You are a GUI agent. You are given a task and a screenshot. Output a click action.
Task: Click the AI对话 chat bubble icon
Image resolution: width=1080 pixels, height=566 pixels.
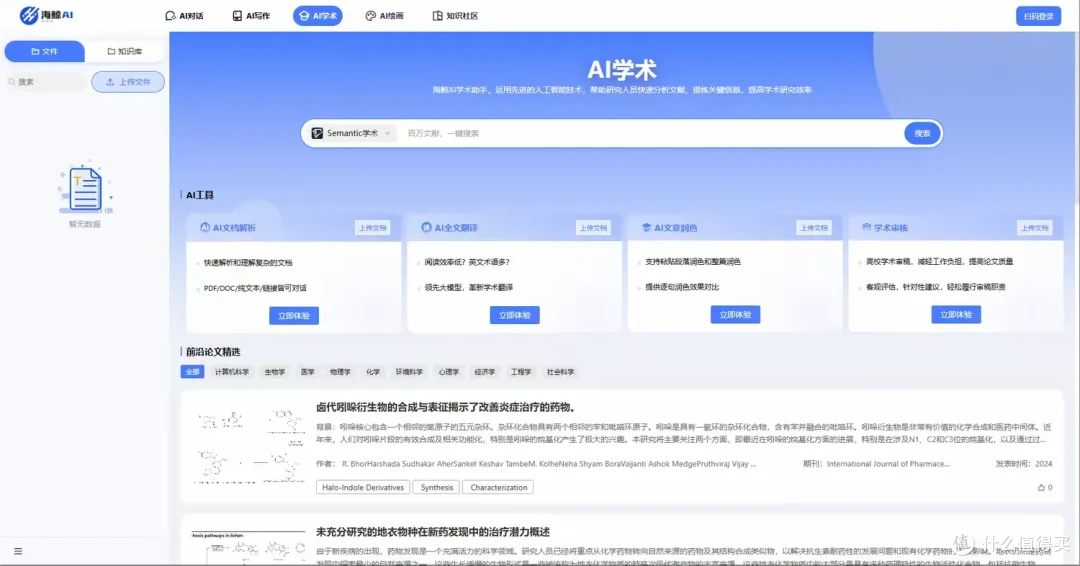(x=170, y=16)
